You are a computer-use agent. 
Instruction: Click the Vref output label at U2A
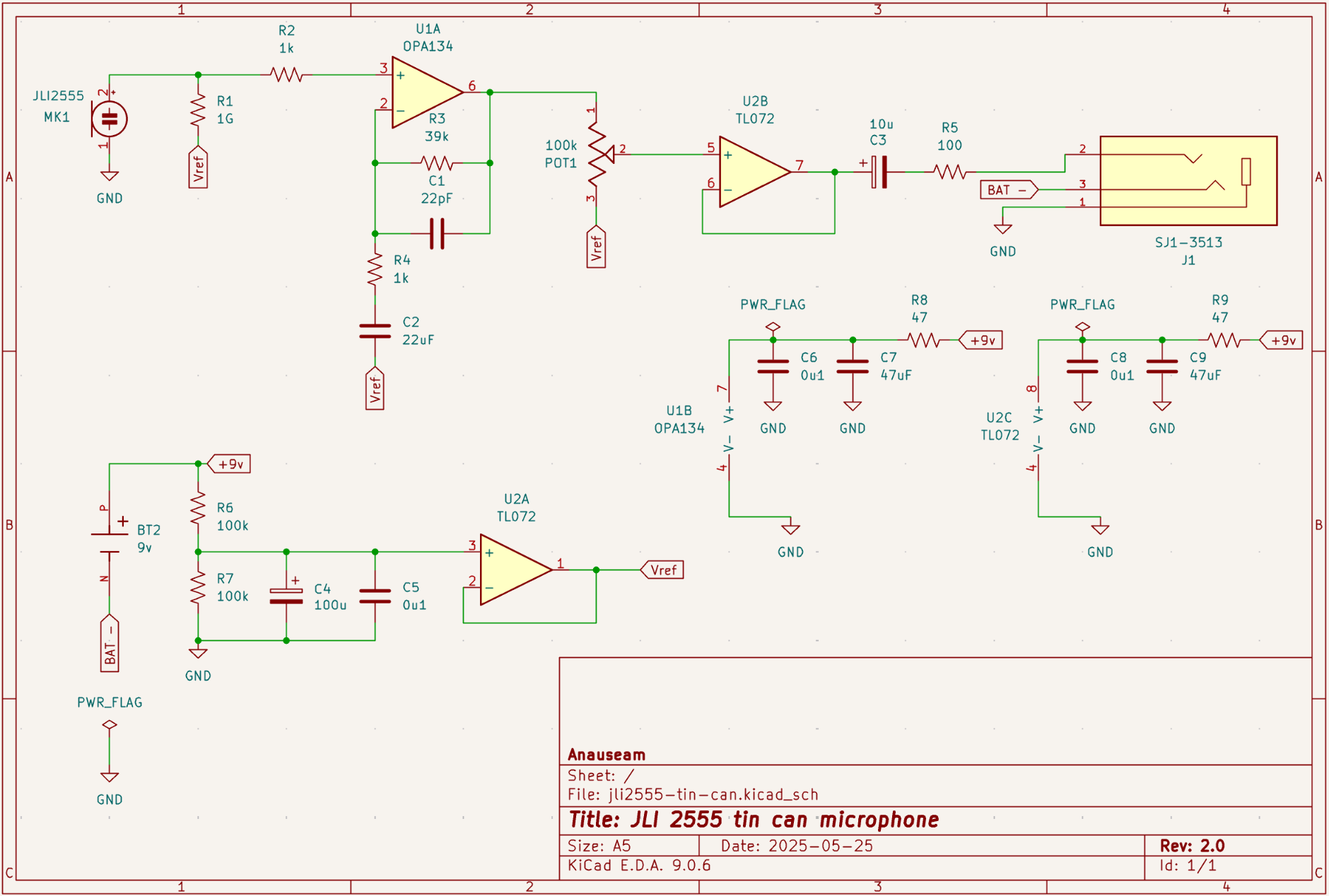[x=662, y=570]
